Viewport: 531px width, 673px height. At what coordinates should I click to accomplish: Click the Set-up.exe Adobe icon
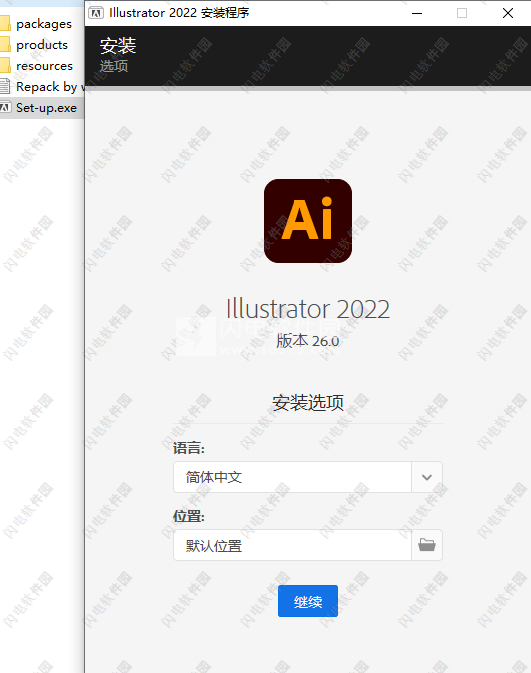5,107
